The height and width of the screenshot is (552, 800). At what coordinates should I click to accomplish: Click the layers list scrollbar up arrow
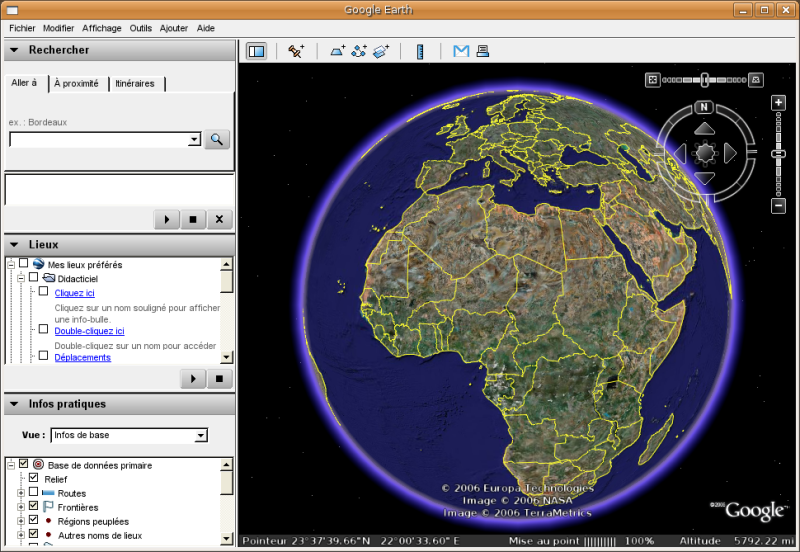(x=227, y=464)
